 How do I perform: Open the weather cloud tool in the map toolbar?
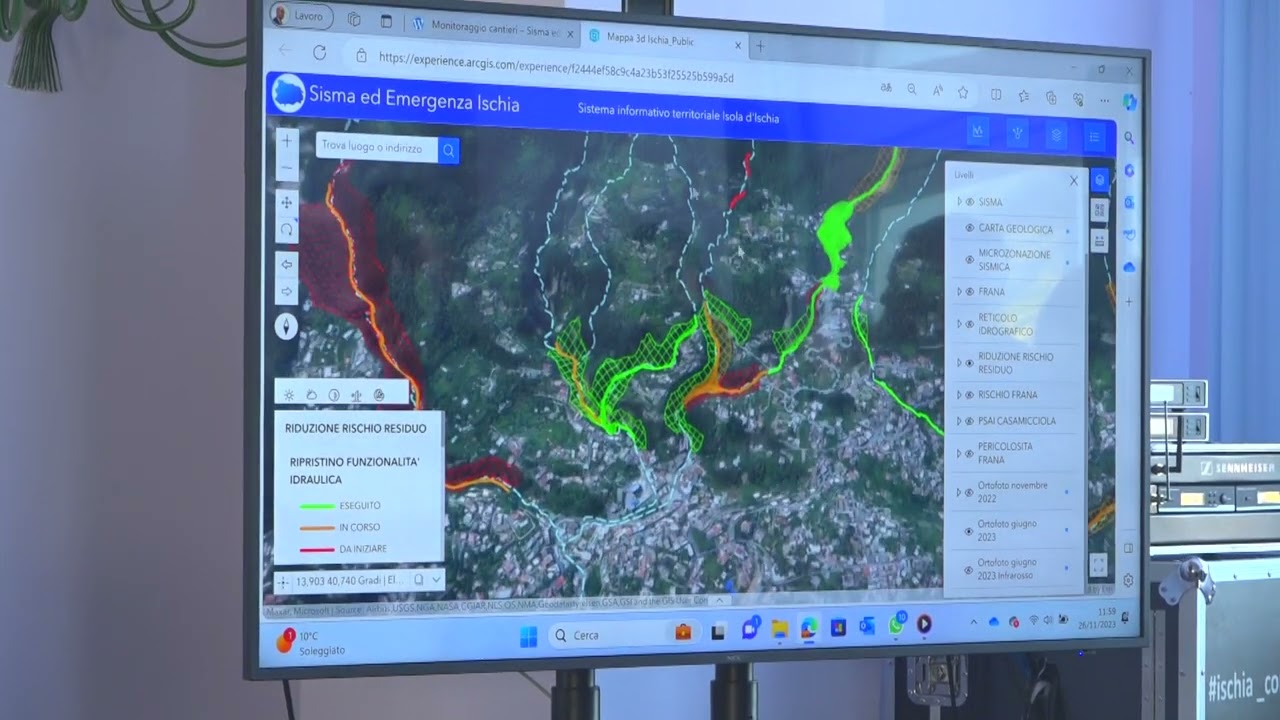311,395
